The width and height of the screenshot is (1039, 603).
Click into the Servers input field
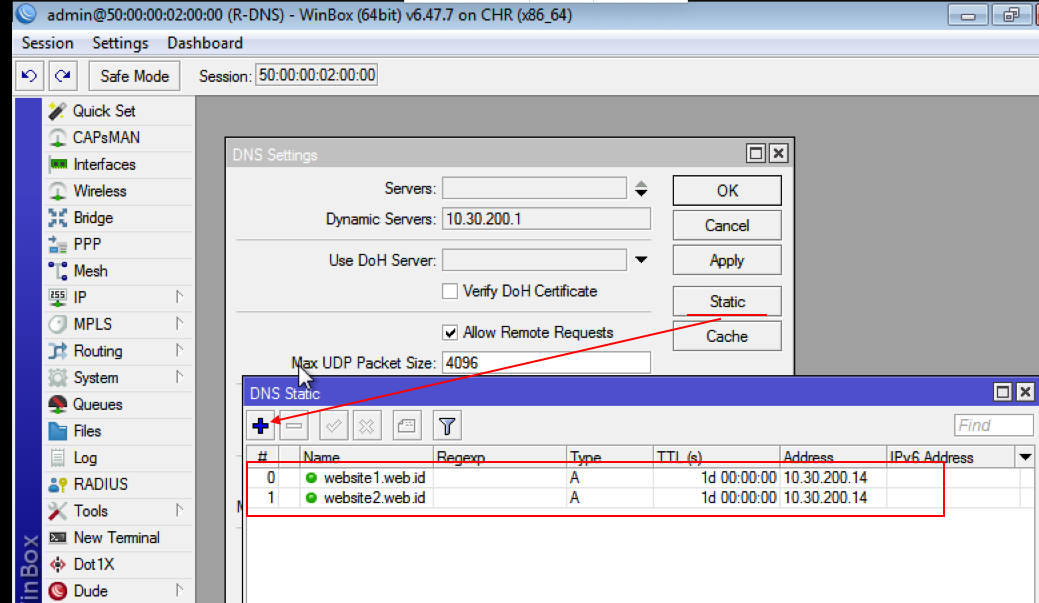click(534, 188)
